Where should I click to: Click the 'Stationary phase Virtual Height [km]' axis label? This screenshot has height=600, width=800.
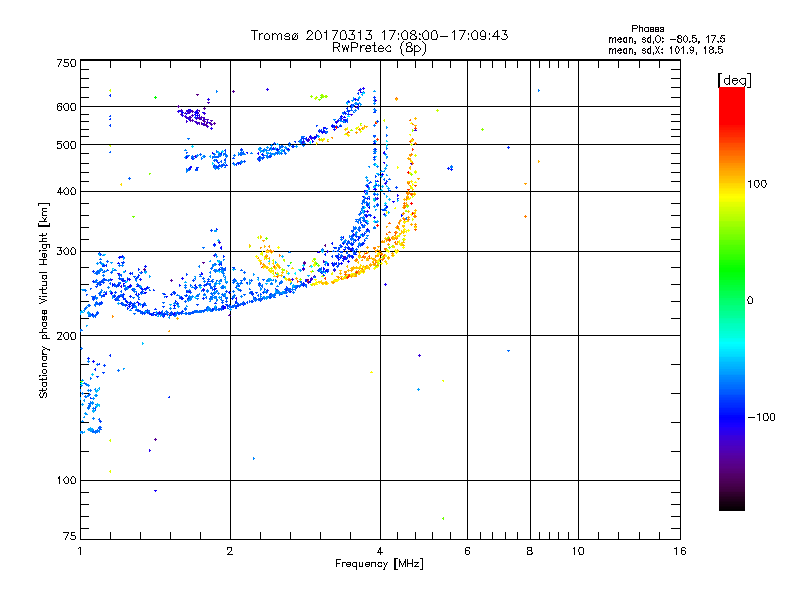(x=43, y=301)
